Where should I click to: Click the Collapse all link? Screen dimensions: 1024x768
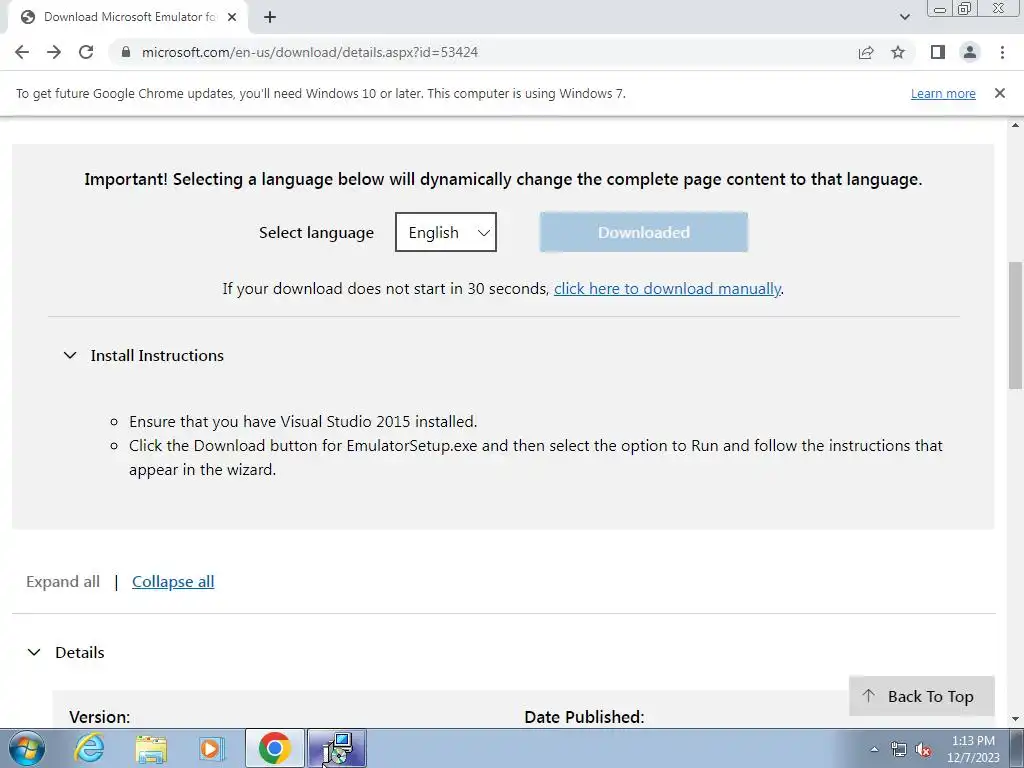pyautogui.click(x=173, y=582)
